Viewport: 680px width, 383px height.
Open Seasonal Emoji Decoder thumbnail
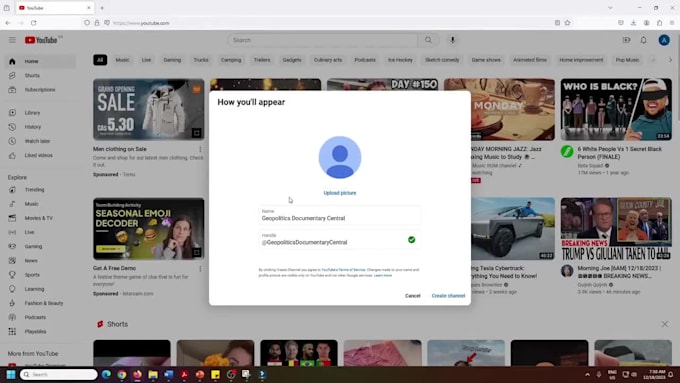(x=148, y=229)
